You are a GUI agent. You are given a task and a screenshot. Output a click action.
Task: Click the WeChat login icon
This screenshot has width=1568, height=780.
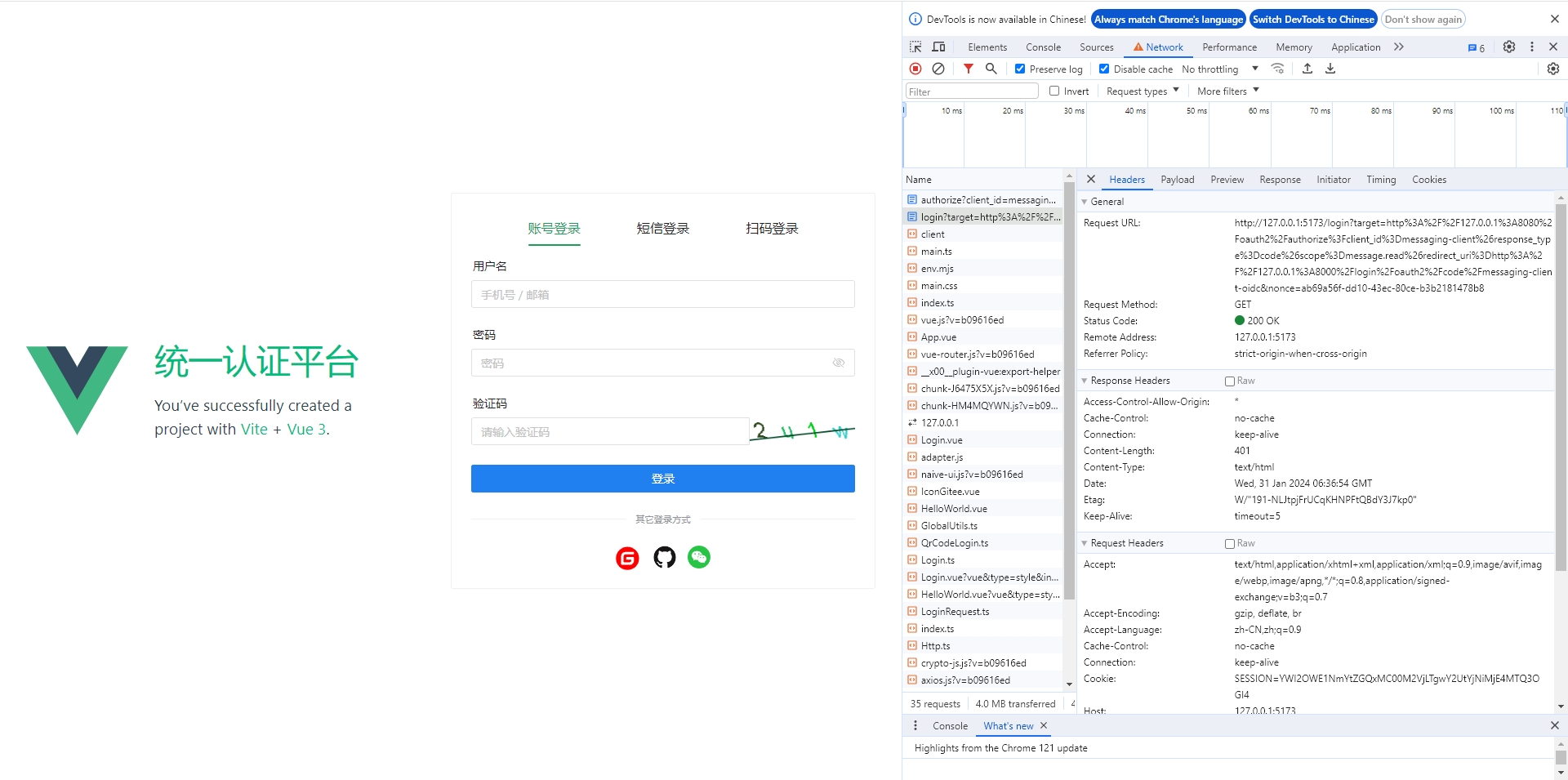699,557
